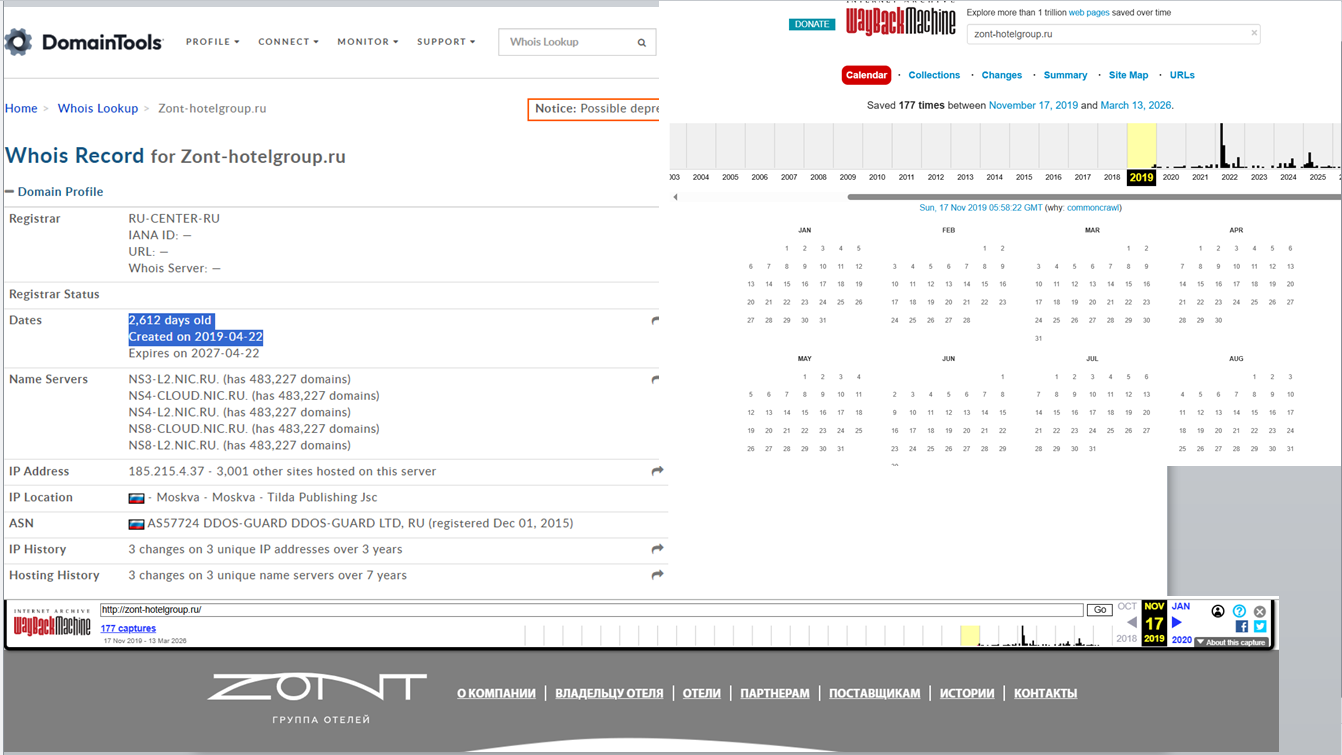Click the capture sparkline graph in the Wayback toolbar
Image resolution: width=1342 pixels, height=755 pixels.
pyautogui.click(x=816, y=635)
